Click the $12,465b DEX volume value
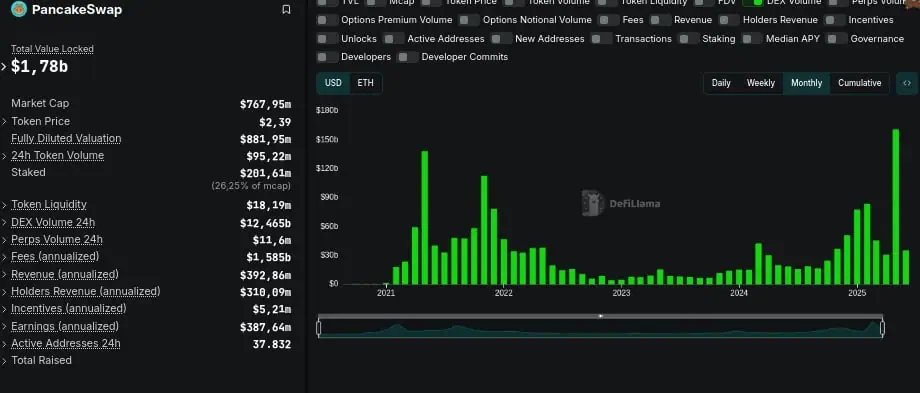 click(265, 223)
